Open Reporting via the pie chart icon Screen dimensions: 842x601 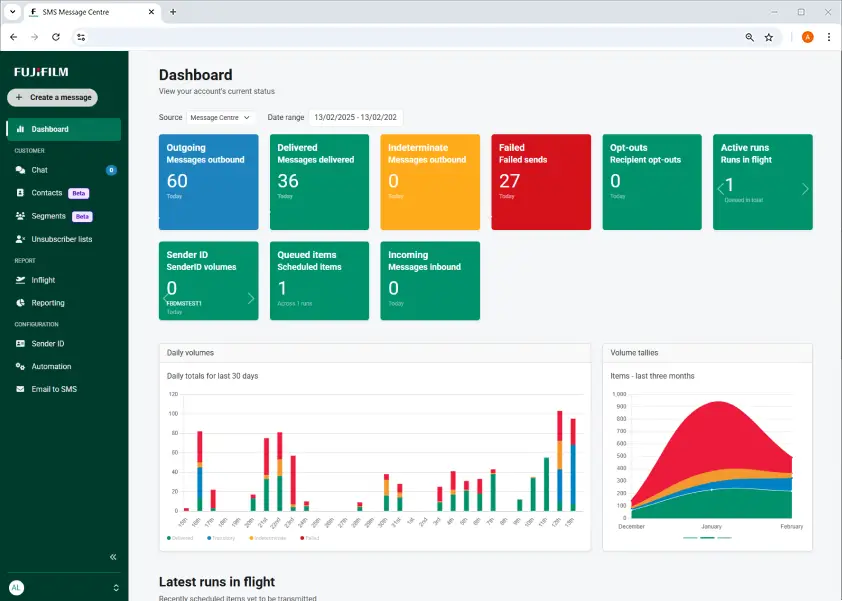click(21, 303)
